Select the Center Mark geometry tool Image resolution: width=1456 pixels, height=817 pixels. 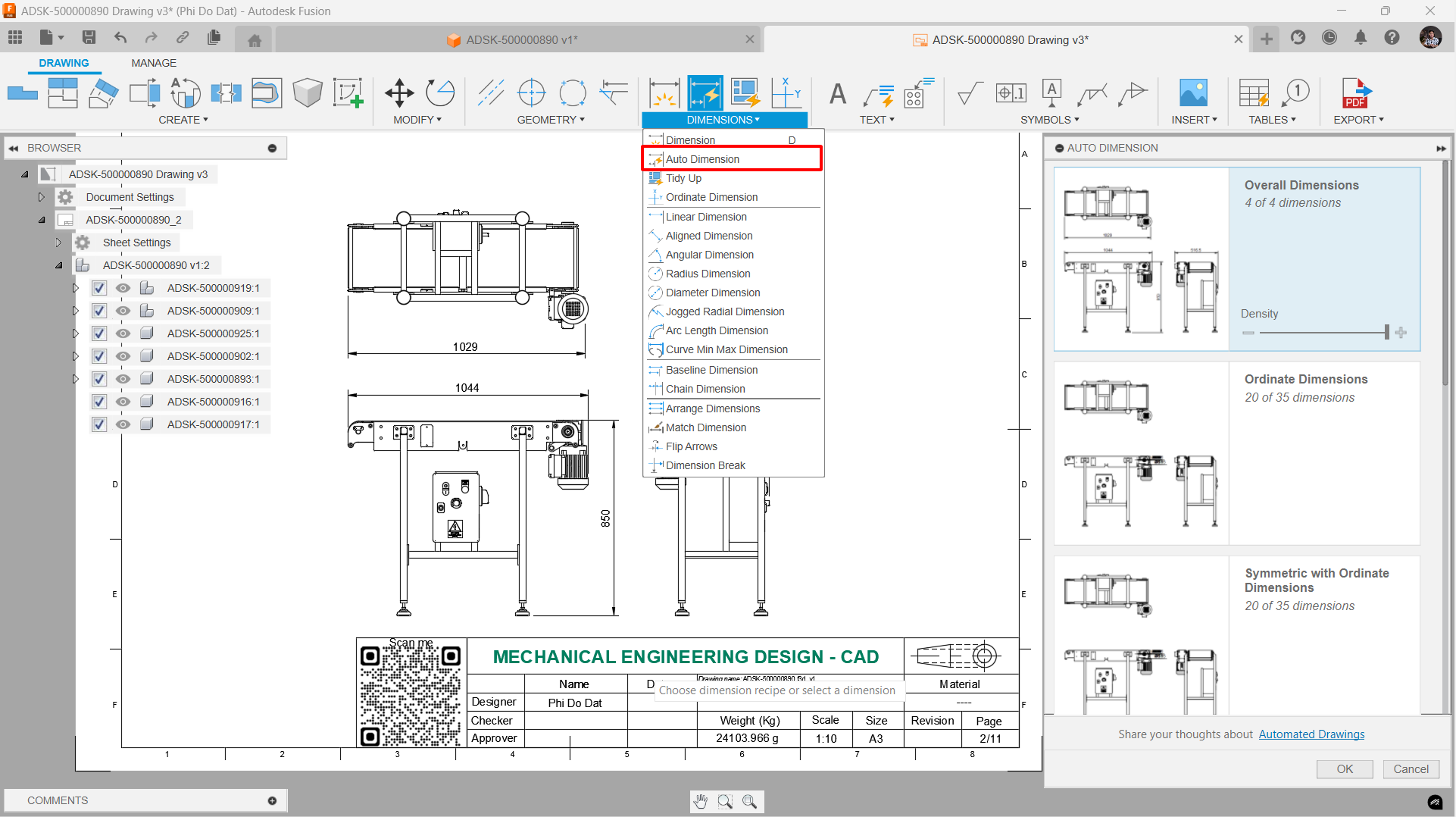click(x=532, y=93)
